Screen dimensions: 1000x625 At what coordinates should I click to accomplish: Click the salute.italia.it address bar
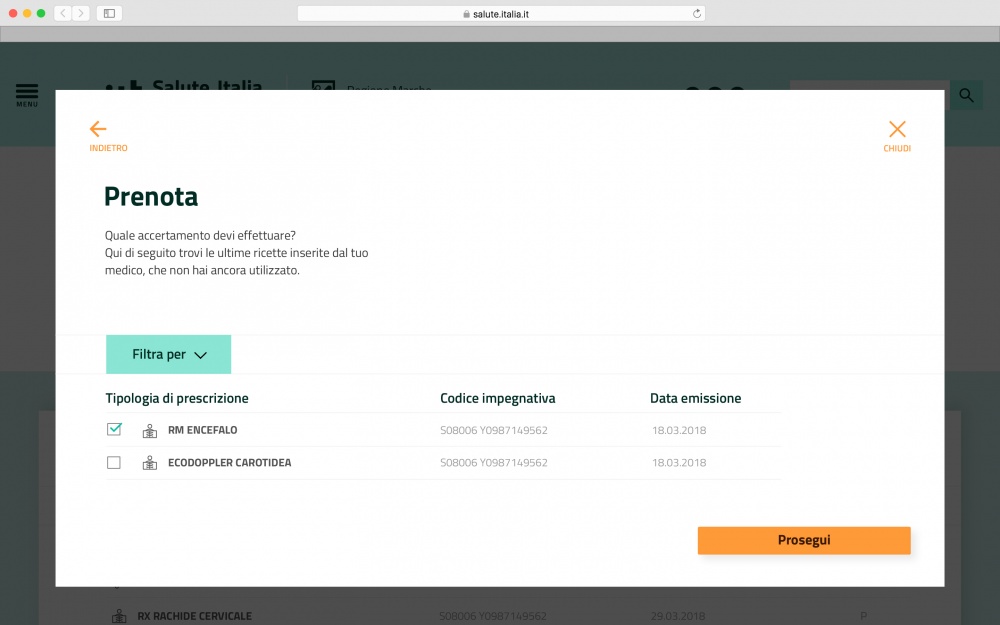500,14
